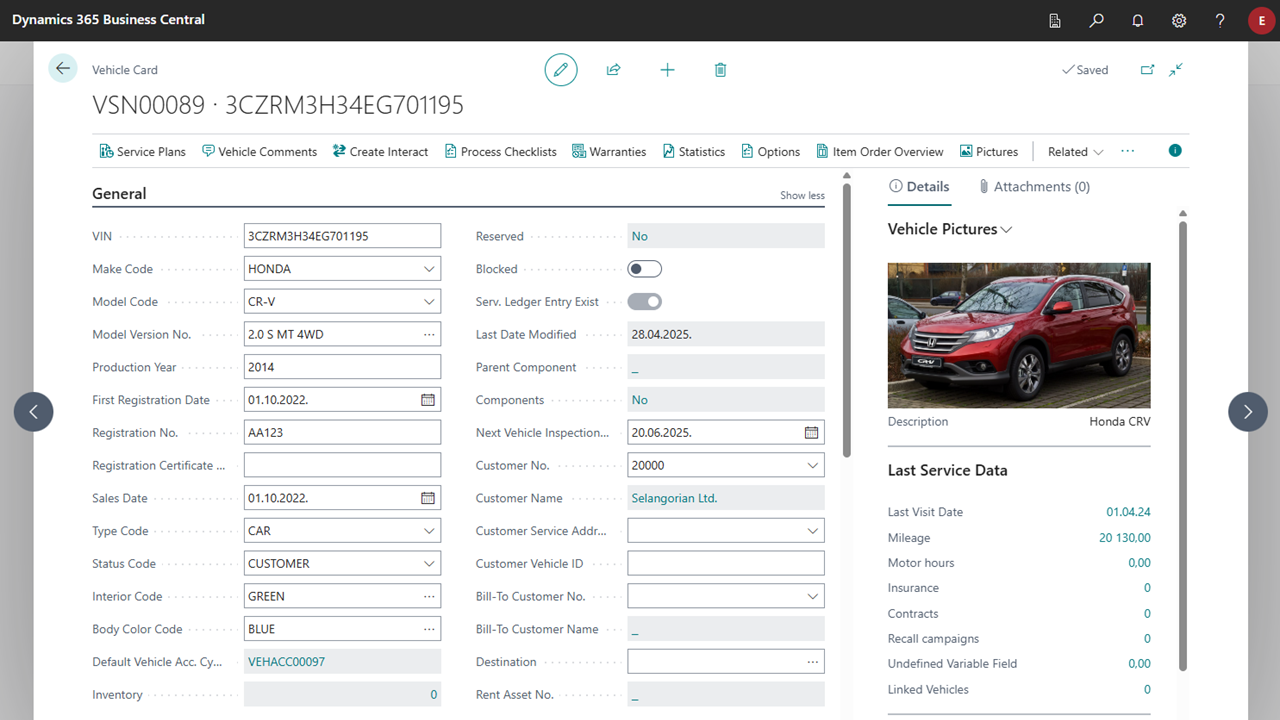Click the blue info icon on action bar
1280x720 pixels.
1175,151
